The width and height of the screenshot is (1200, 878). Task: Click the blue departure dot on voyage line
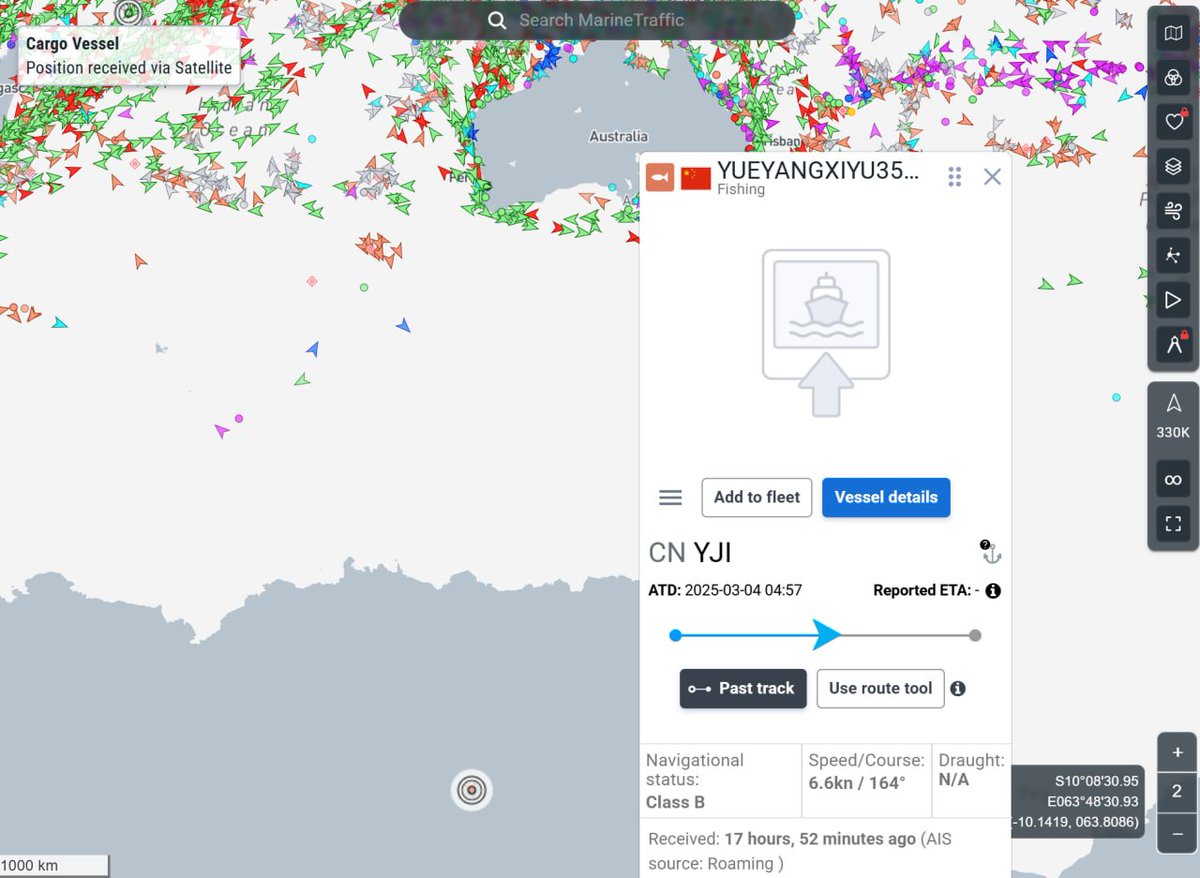pyautogui.click(x=675, y=635)
